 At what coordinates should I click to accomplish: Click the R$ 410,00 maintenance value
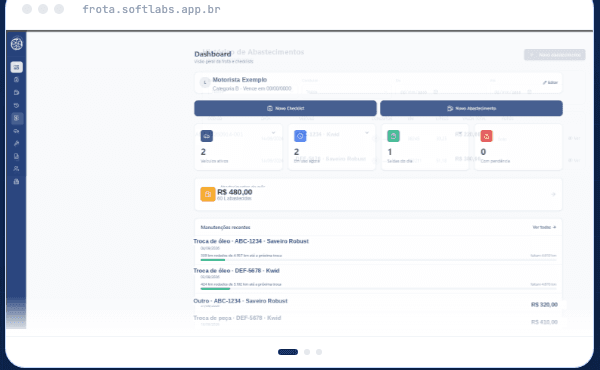pyautogui.click(x=544, y=322)
